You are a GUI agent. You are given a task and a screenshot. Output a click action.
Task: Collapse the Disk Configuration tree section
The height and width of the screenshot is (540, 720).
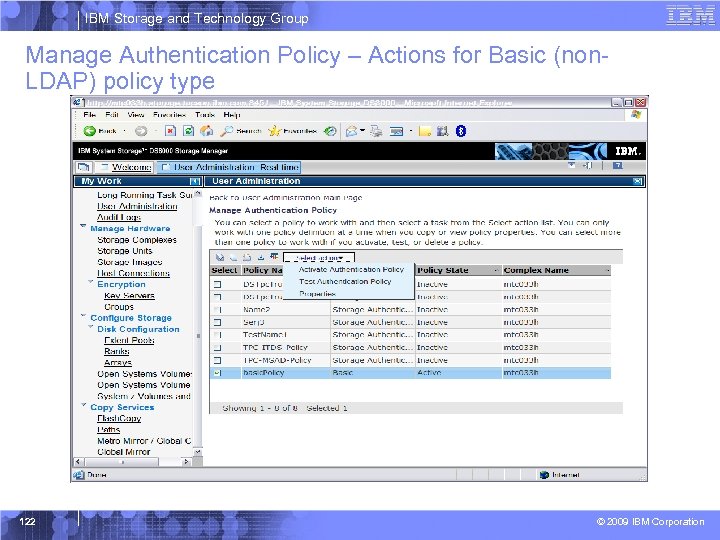coord(90,327)
